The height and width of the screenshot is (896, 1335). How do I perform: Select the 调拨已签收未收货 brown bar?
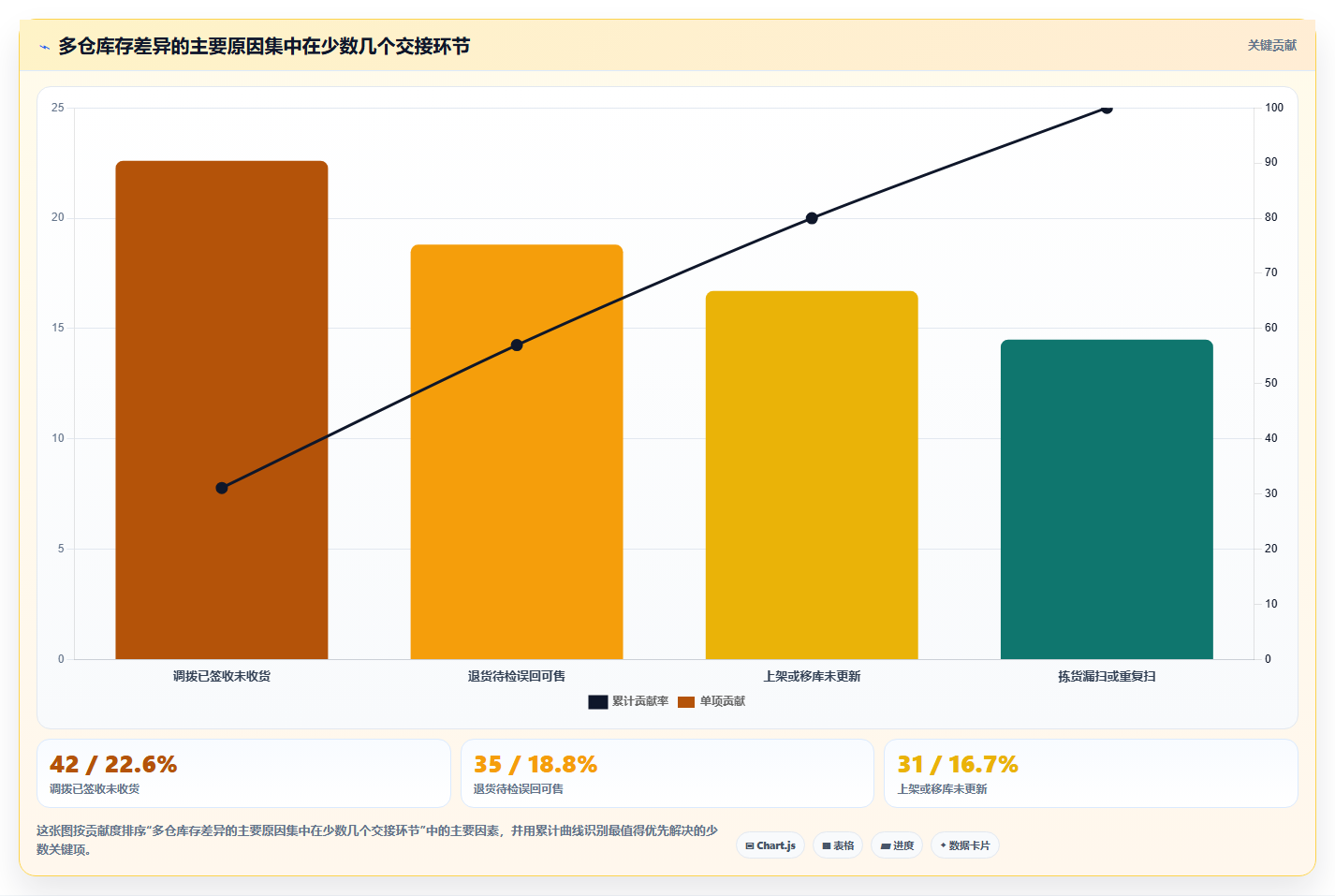coord(222,410)
